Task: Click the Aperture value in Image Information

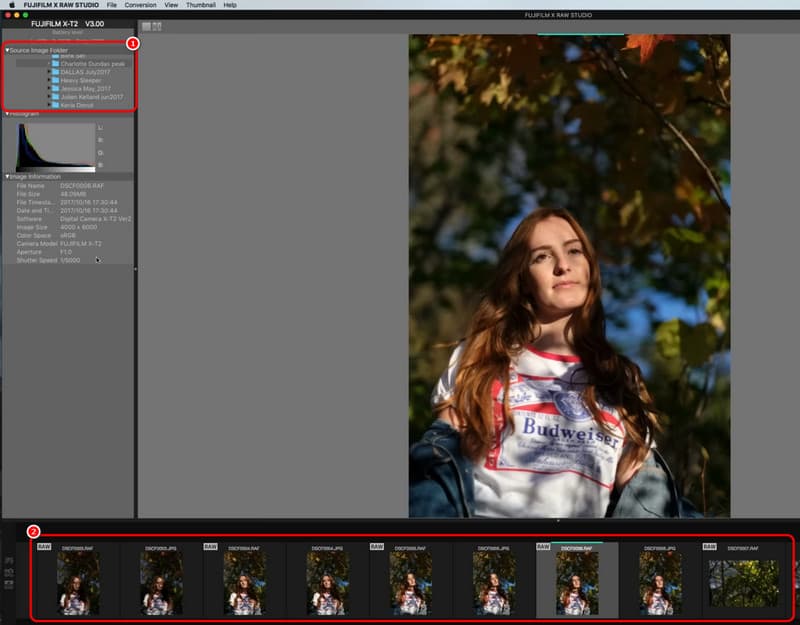Action: (x=66, y=252)
